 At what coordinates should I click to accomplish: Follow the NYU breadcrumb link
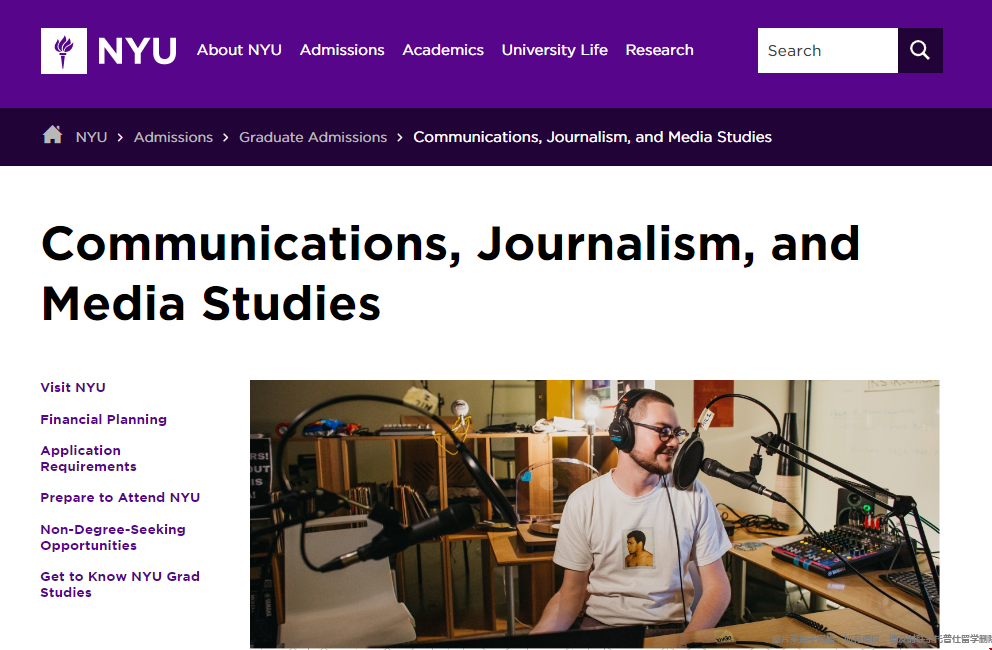(92, 137)
